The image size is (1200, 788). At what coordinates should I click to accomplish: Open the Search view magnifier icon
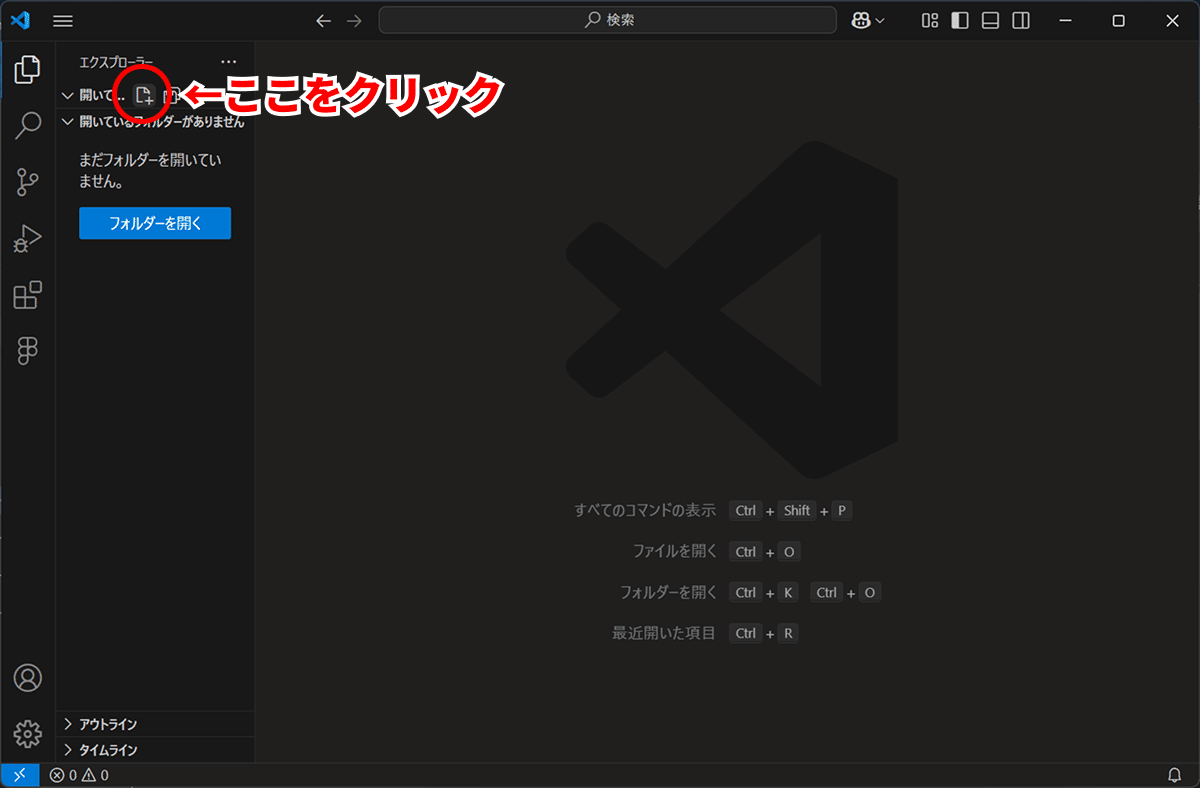click(28, 126)
